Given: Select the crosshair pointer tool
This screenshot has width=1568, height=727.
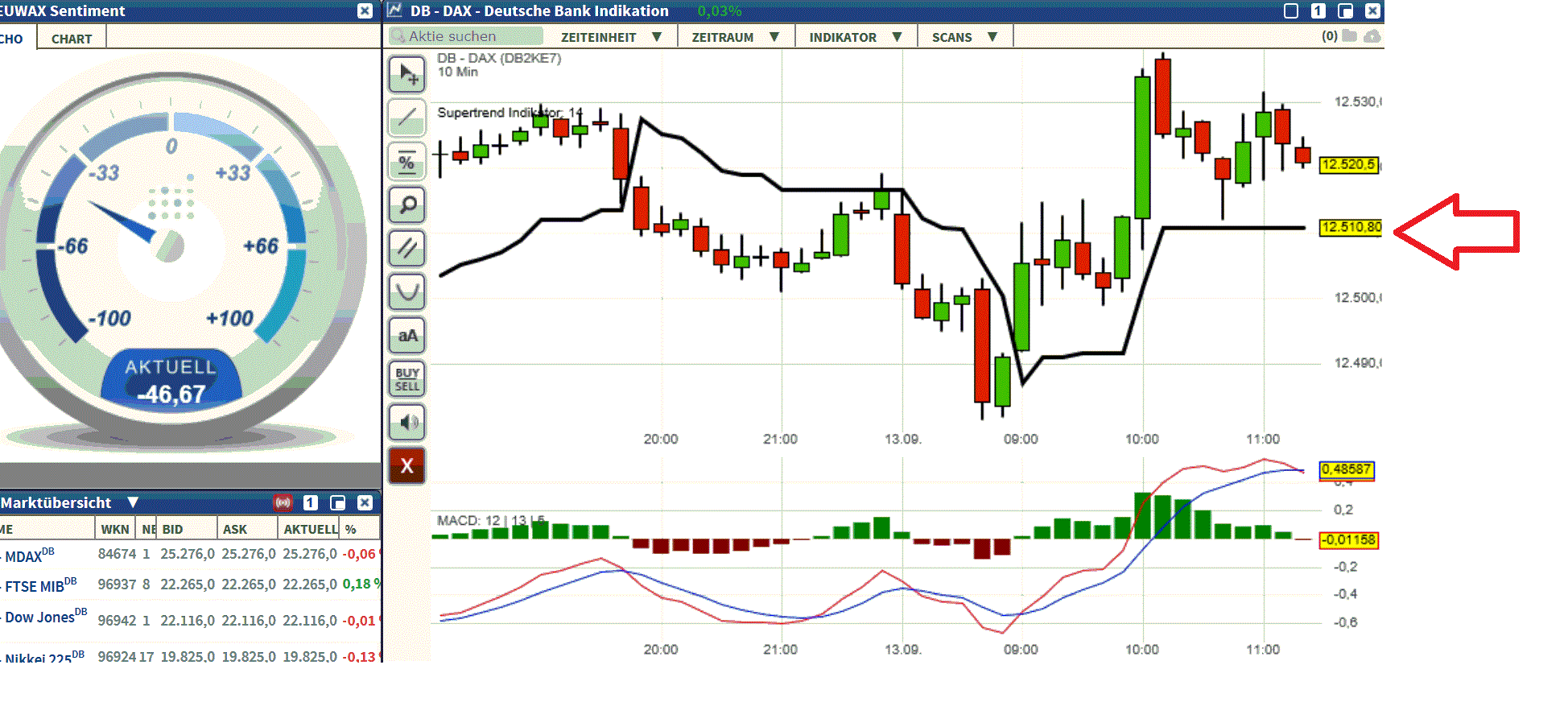Looking at the screenshot, I should [x=406, y=73].
